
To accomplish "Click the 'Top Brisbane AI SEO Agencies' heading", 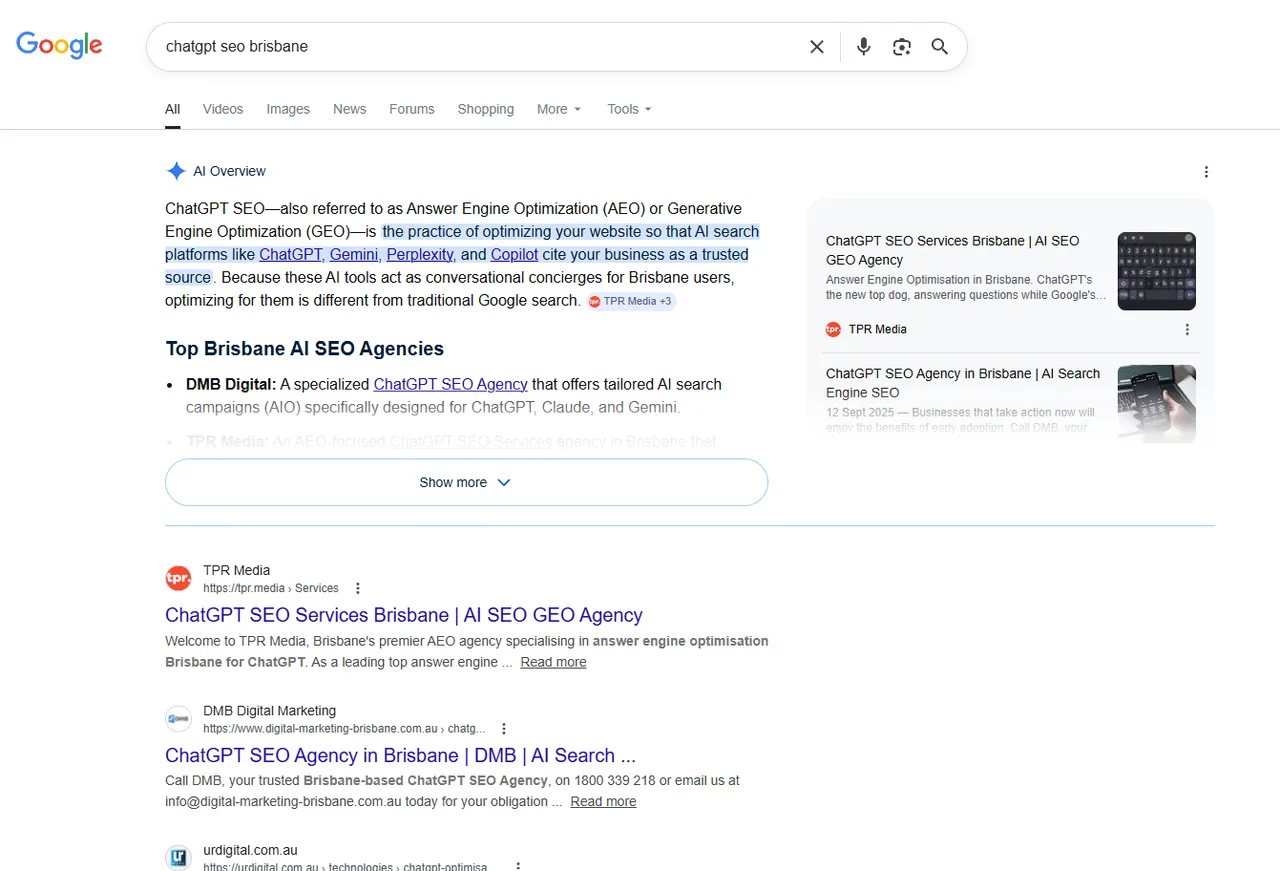I will tap(305, 349).
